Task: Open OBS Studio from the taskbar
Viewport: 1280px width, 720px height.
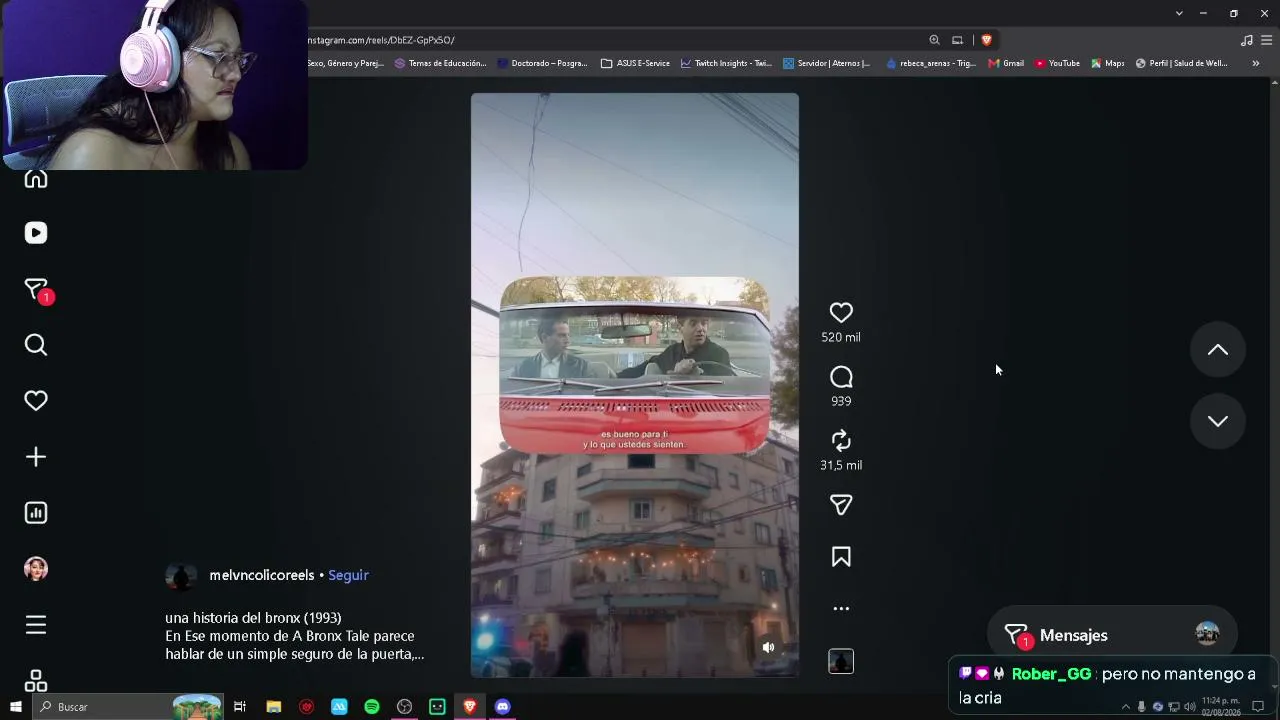Action: coord(404,707)
